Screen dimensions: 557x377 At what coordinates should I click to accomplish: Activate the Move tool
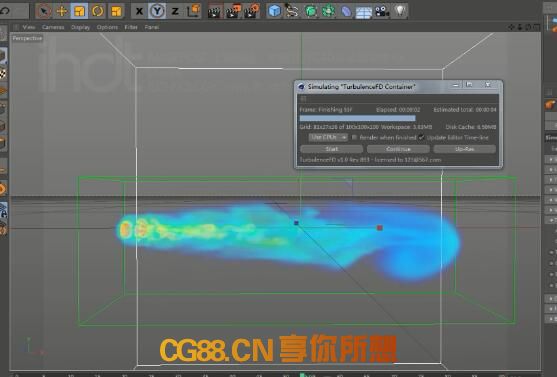pyautogui.click(x=61, y=11)
